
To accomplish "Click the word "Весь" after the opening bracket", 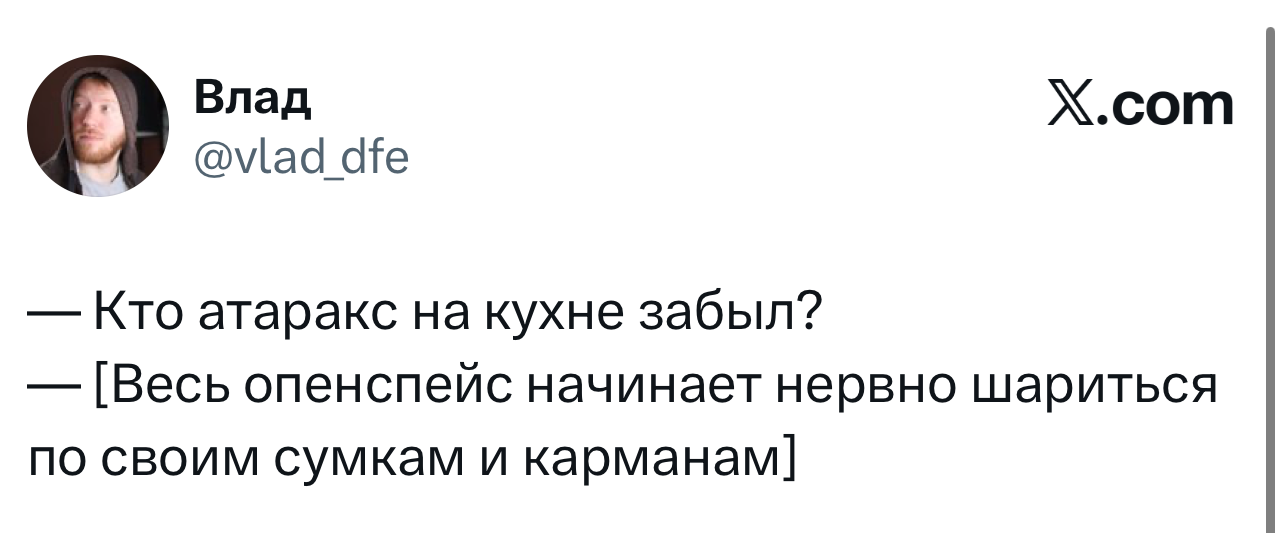I will click(164, 385).
